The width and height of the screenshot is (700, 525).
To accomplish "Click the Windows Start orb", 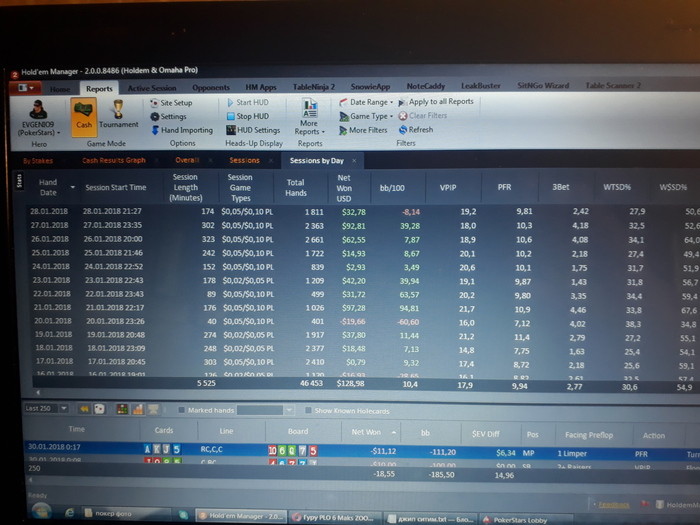I will [x=41, y=512].
